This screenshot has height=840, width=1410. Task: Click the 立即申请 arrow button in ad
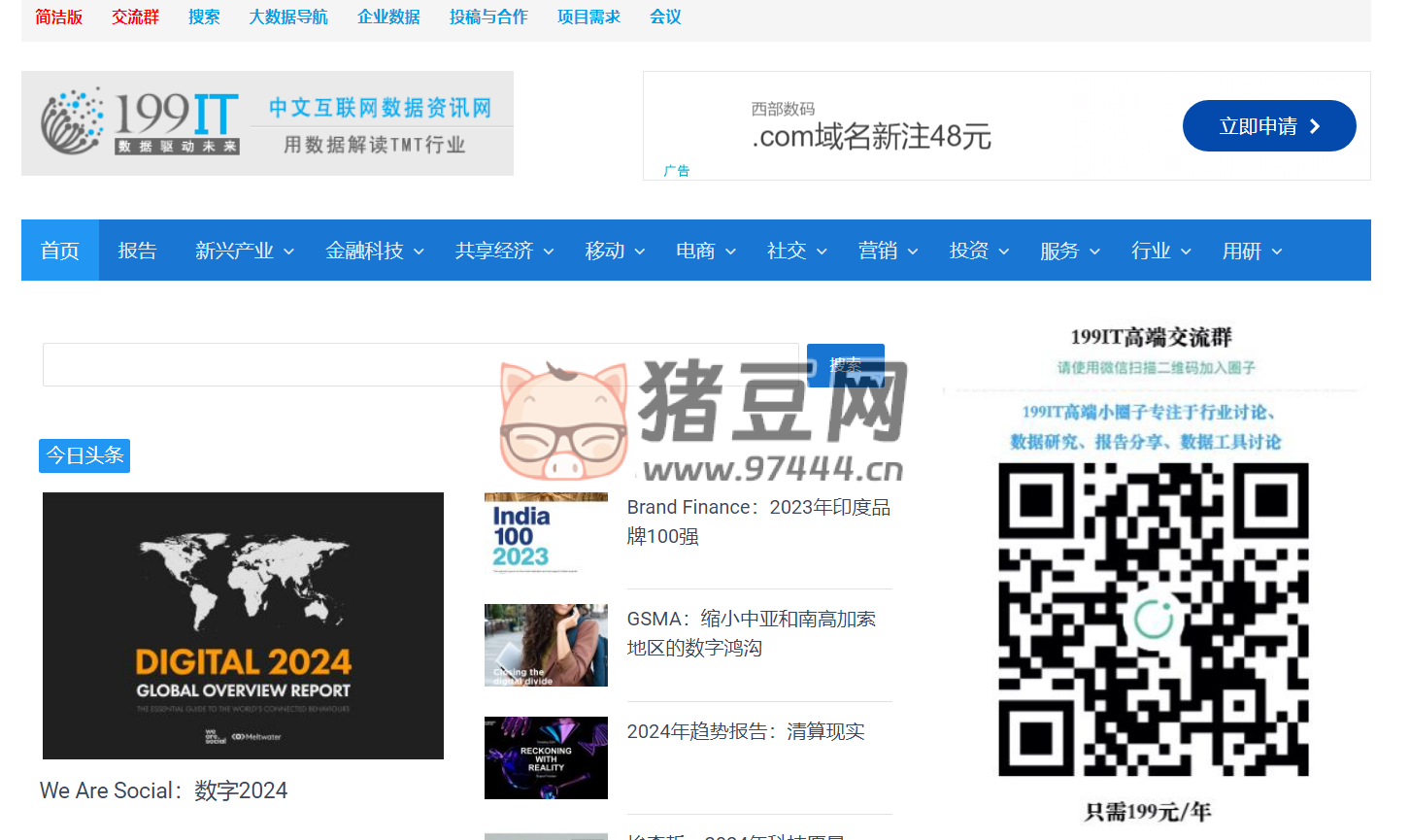(x=1268, y=125)
